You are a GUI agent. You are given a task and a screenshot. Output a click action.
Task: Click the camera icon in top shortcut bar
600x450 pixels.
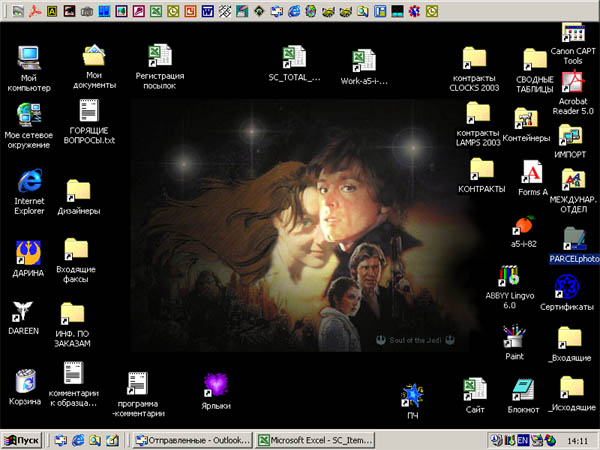(x=87, y=11)
